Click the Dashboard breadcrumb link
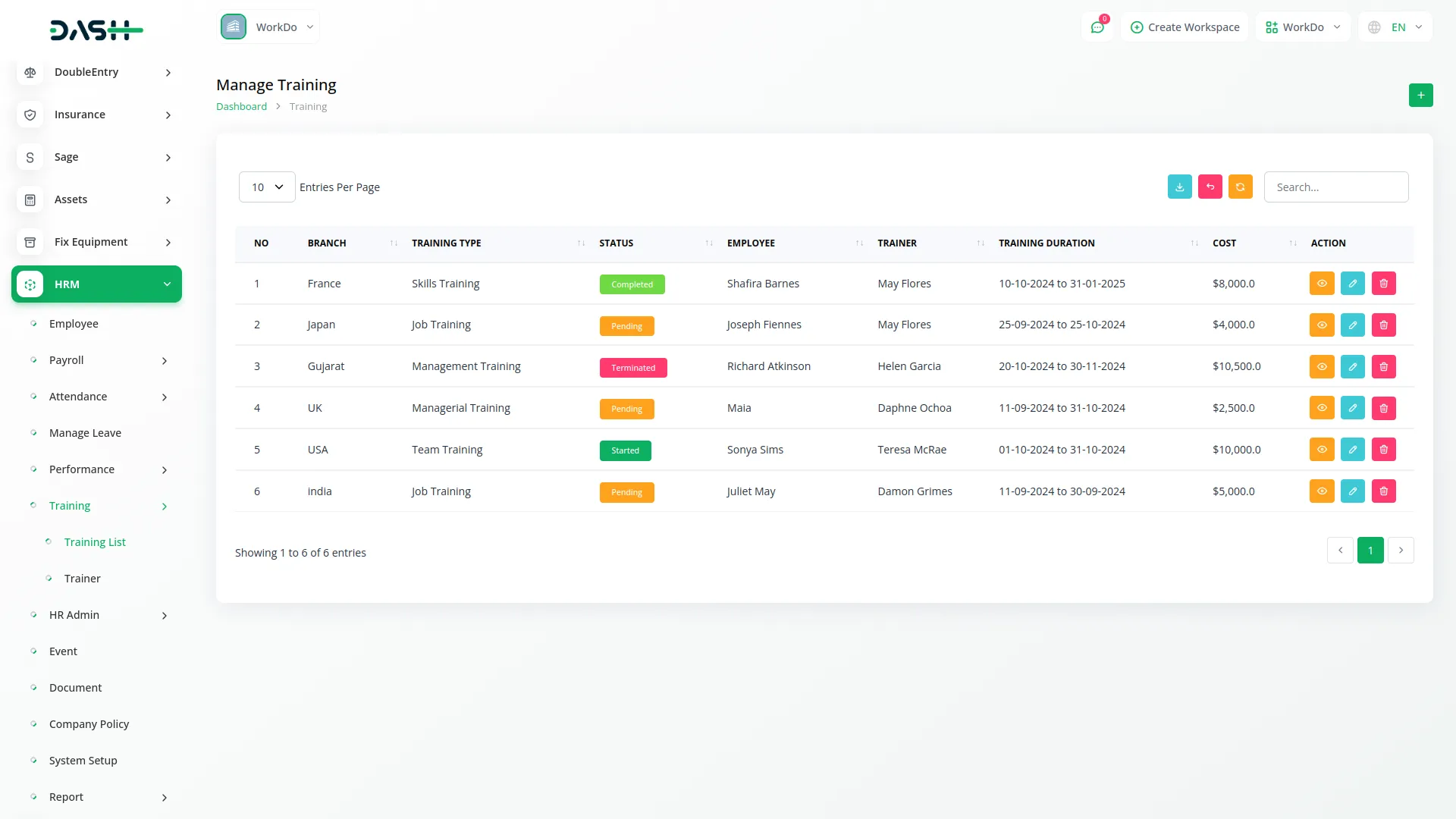The height and width of the screenshot is (819, 1456). click(241, 107)
